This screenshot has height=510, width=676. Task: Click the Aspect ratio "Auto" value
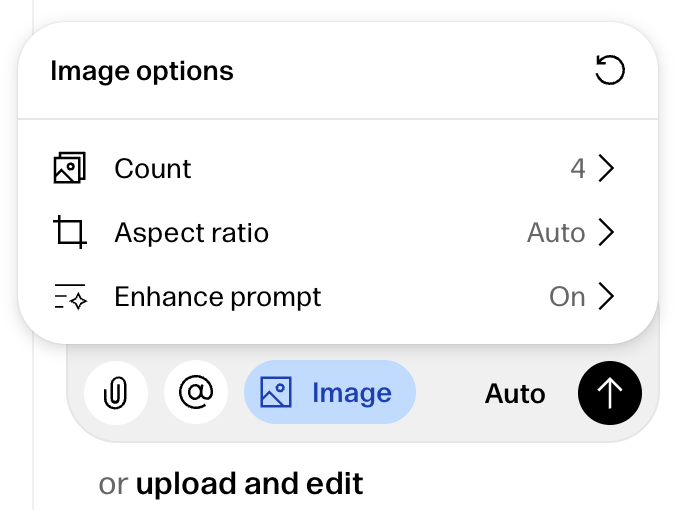tap(556, 233)
